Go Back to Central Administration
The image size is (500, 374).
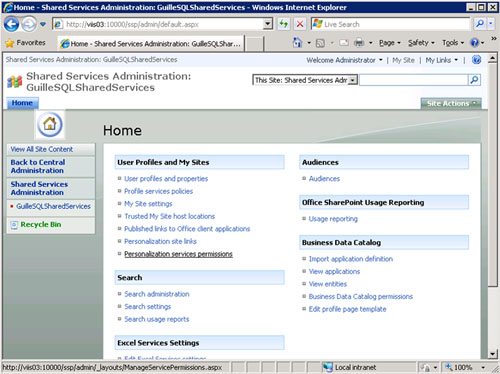pyautogui.click(x=38, y=166)
